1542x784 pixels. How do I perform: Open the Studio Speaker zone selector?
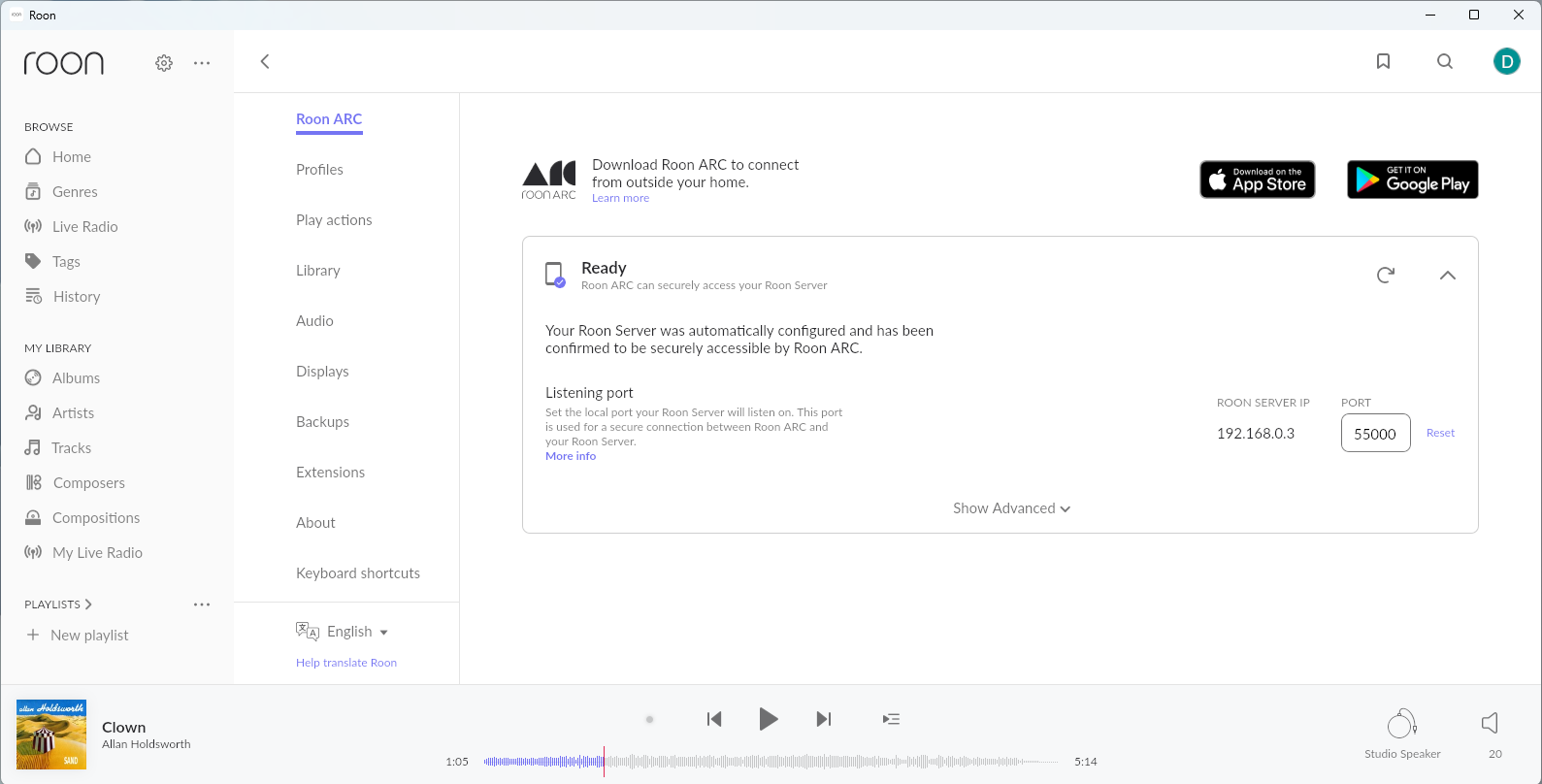[1402, 735]
